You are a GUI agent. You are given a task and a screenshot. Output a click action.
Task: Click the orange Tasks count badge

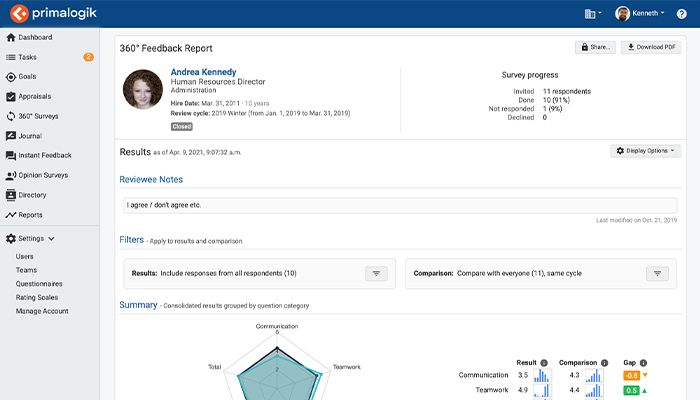pos(88,57)
